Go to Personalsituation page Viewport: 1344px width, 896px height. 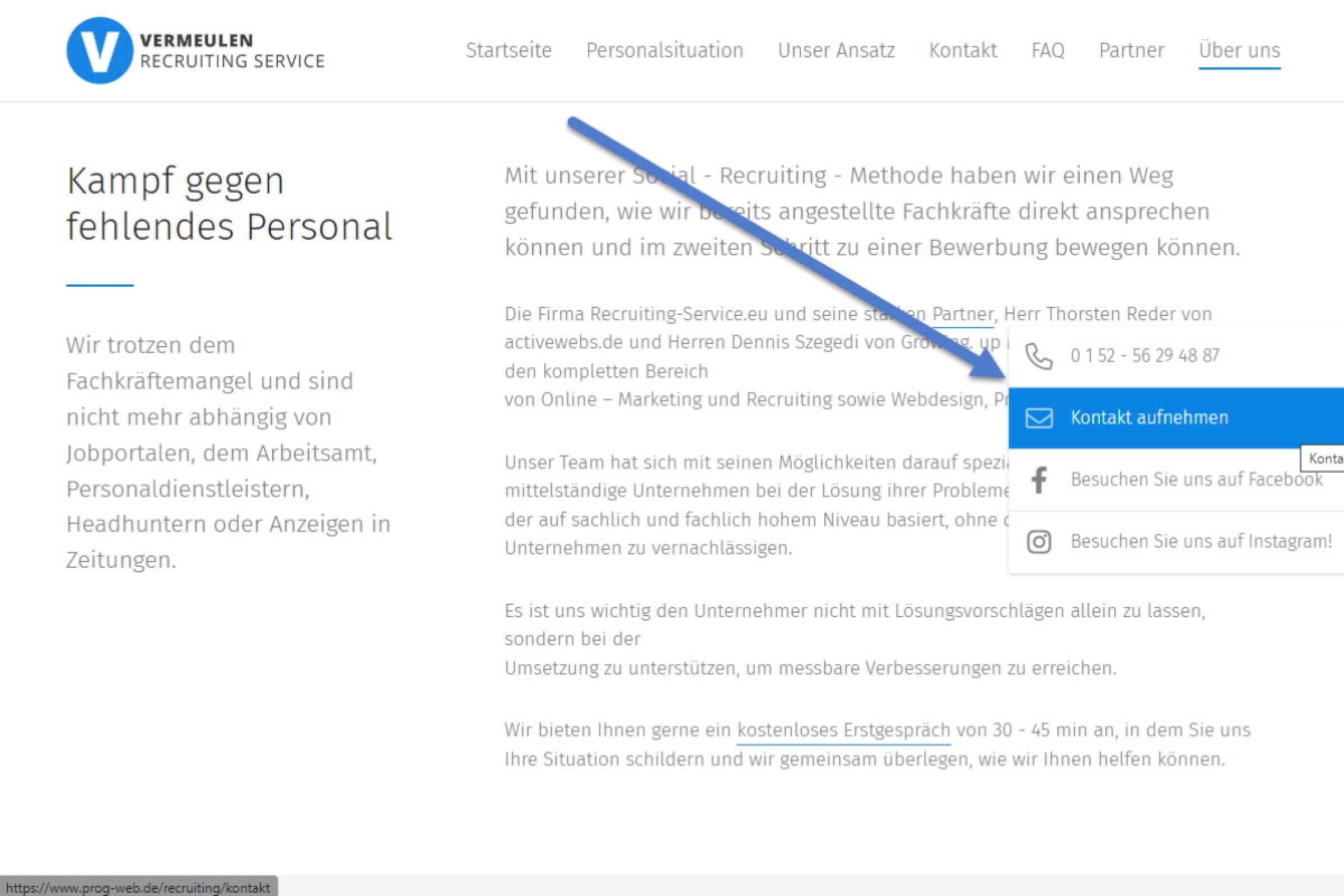pos(664,50)
